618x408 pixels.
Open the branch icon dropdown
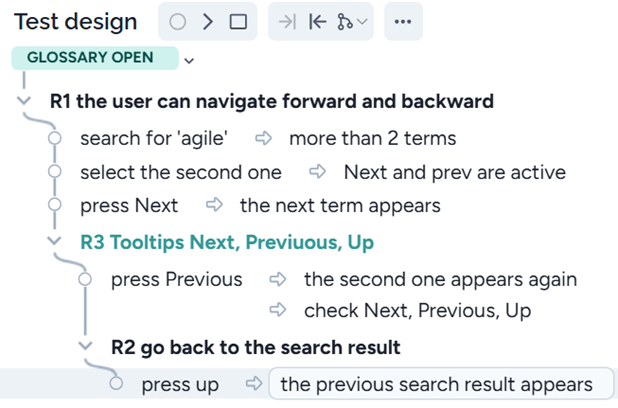(x=351, y=22)
